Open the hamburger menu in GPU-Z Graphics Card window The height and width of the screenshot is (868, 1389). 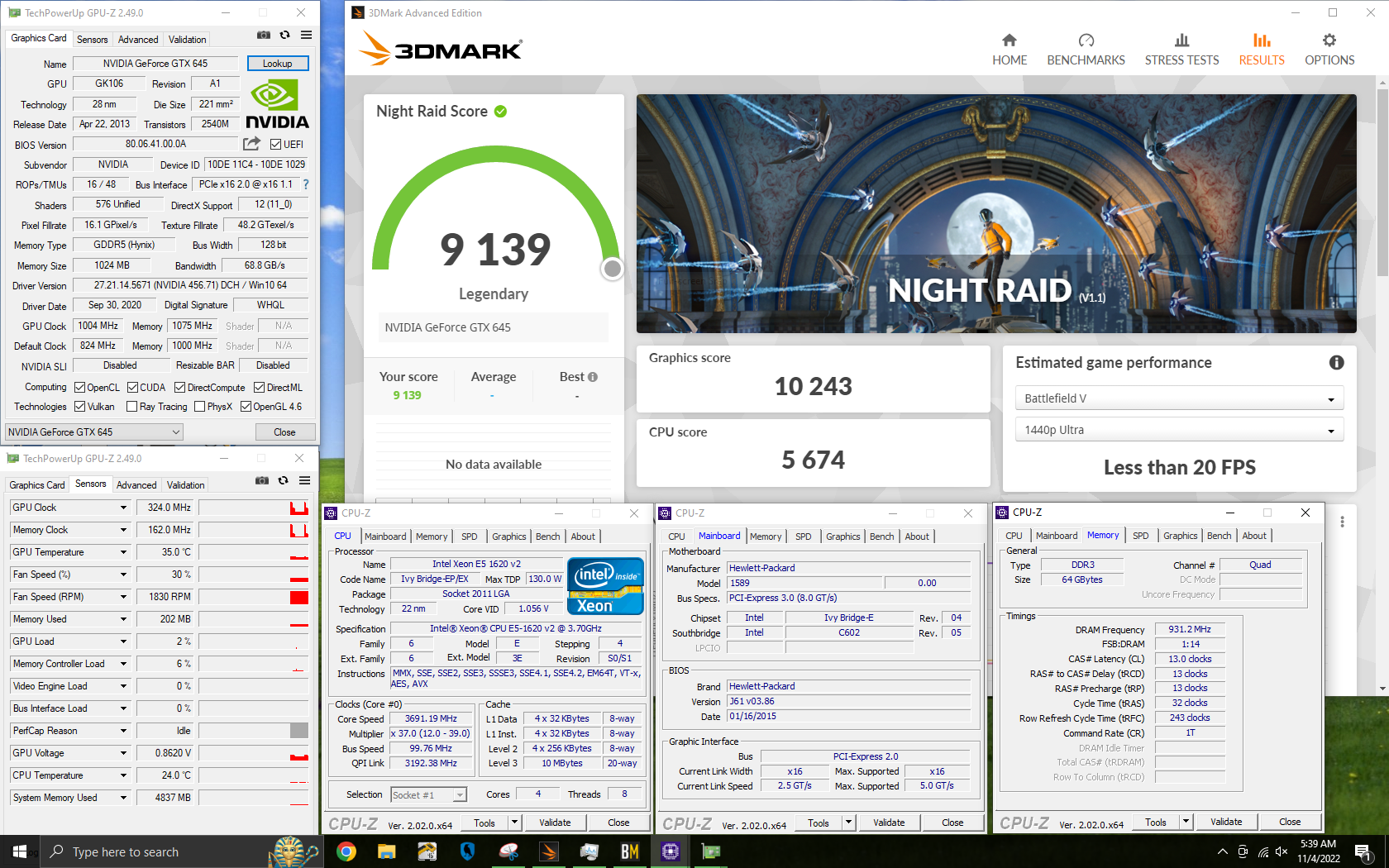pyautogui.click(x=306, y=36)
